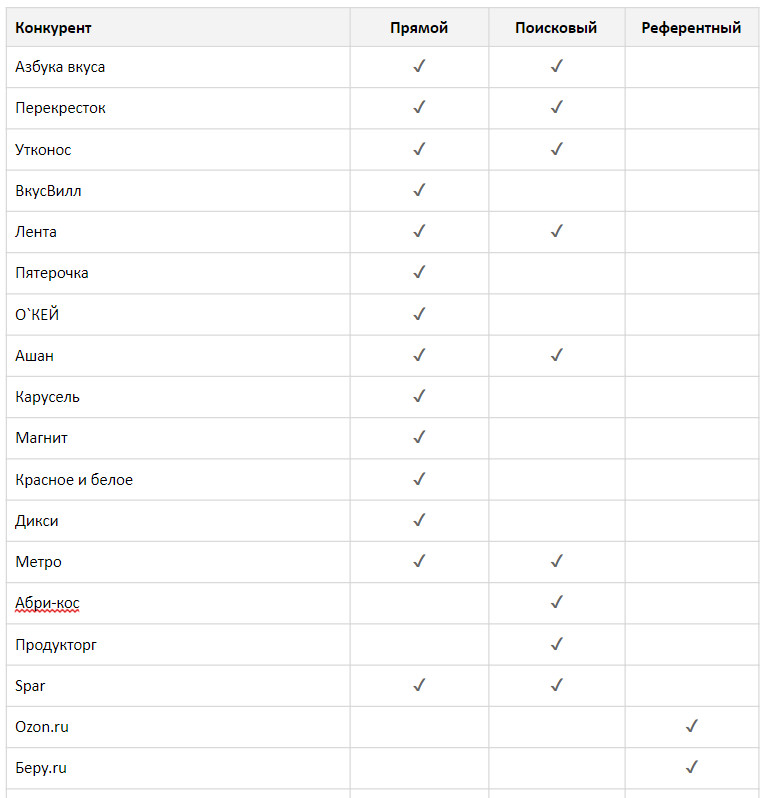
Task: Click the Референтный column header
Action: 691,28
